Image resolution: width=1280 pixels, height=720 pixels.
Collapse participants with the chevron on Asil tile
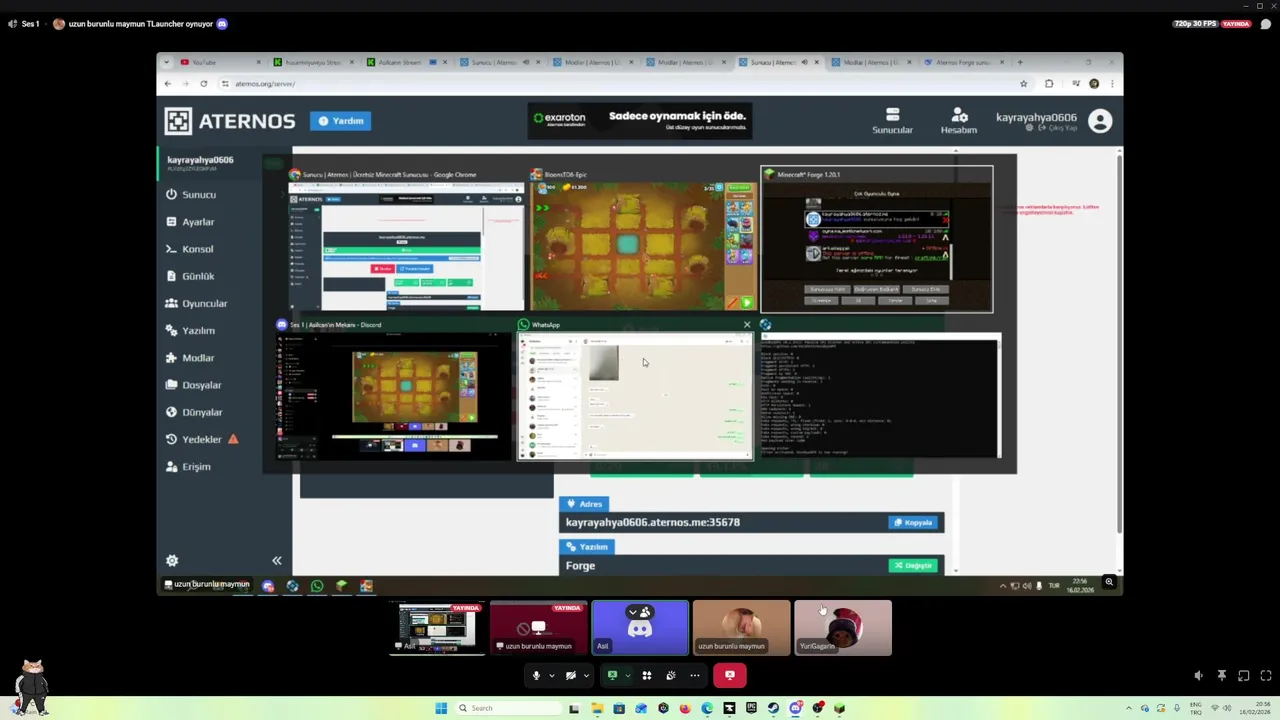point(632,612)
